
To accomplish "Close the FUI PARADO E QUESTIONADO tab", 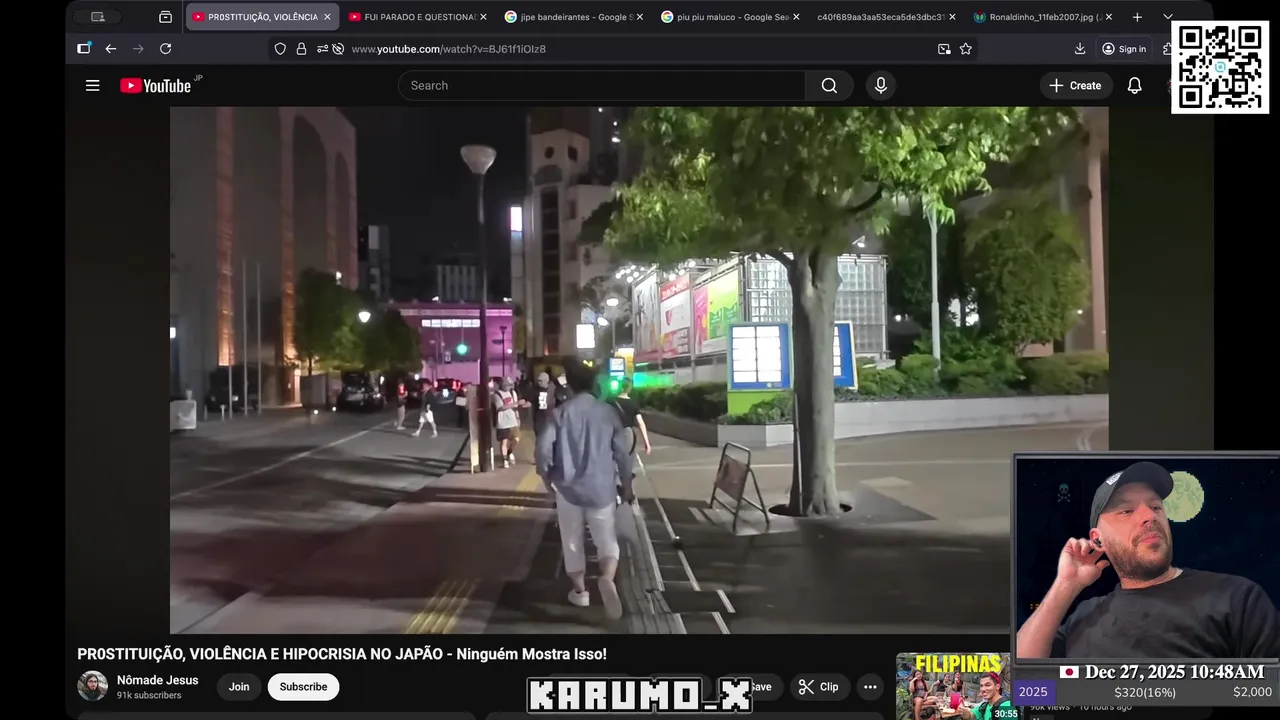I will pos(483,17).
